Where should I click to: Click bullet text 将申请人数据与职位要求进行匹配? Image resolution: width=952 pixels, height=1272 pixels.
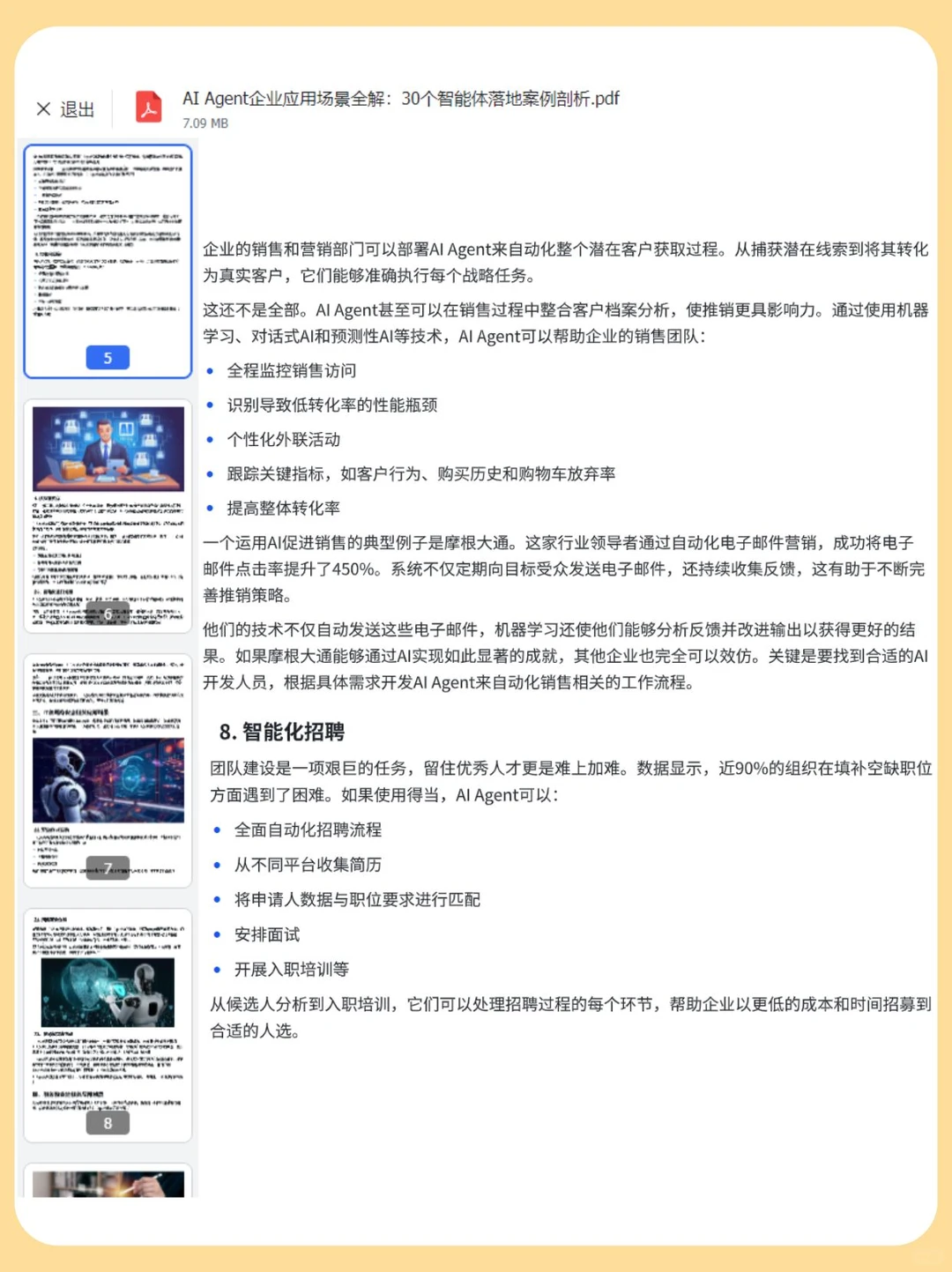(x=357, y=900)
